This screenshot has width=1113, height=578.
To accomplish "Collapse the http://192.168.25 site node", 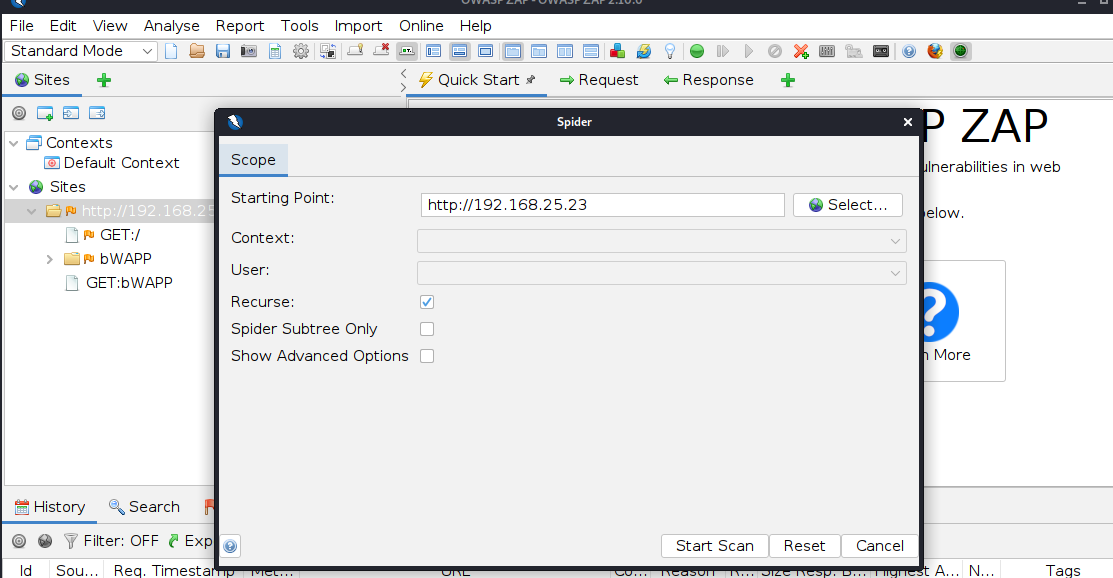I will click(31, 211).
